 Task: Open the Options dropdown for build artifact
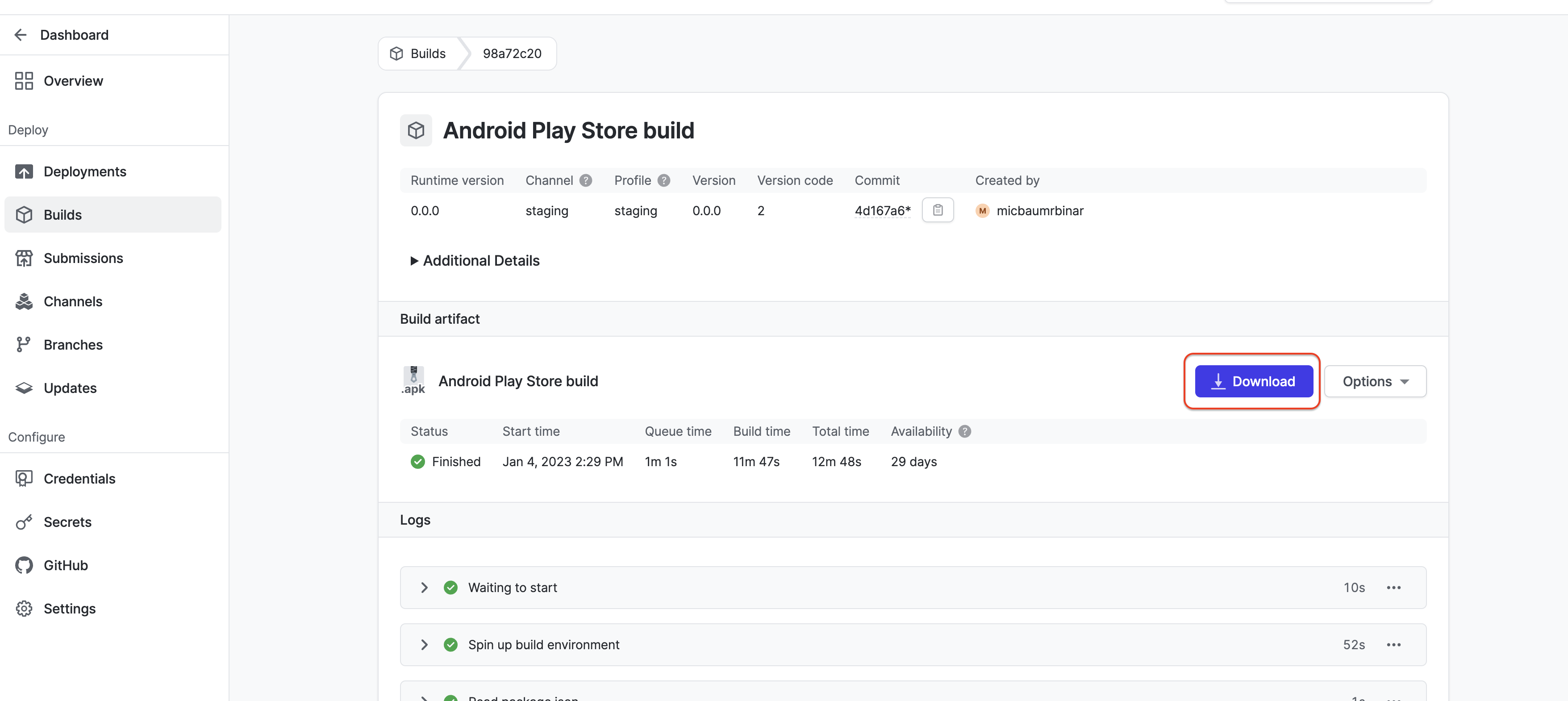click(1375, 381)
